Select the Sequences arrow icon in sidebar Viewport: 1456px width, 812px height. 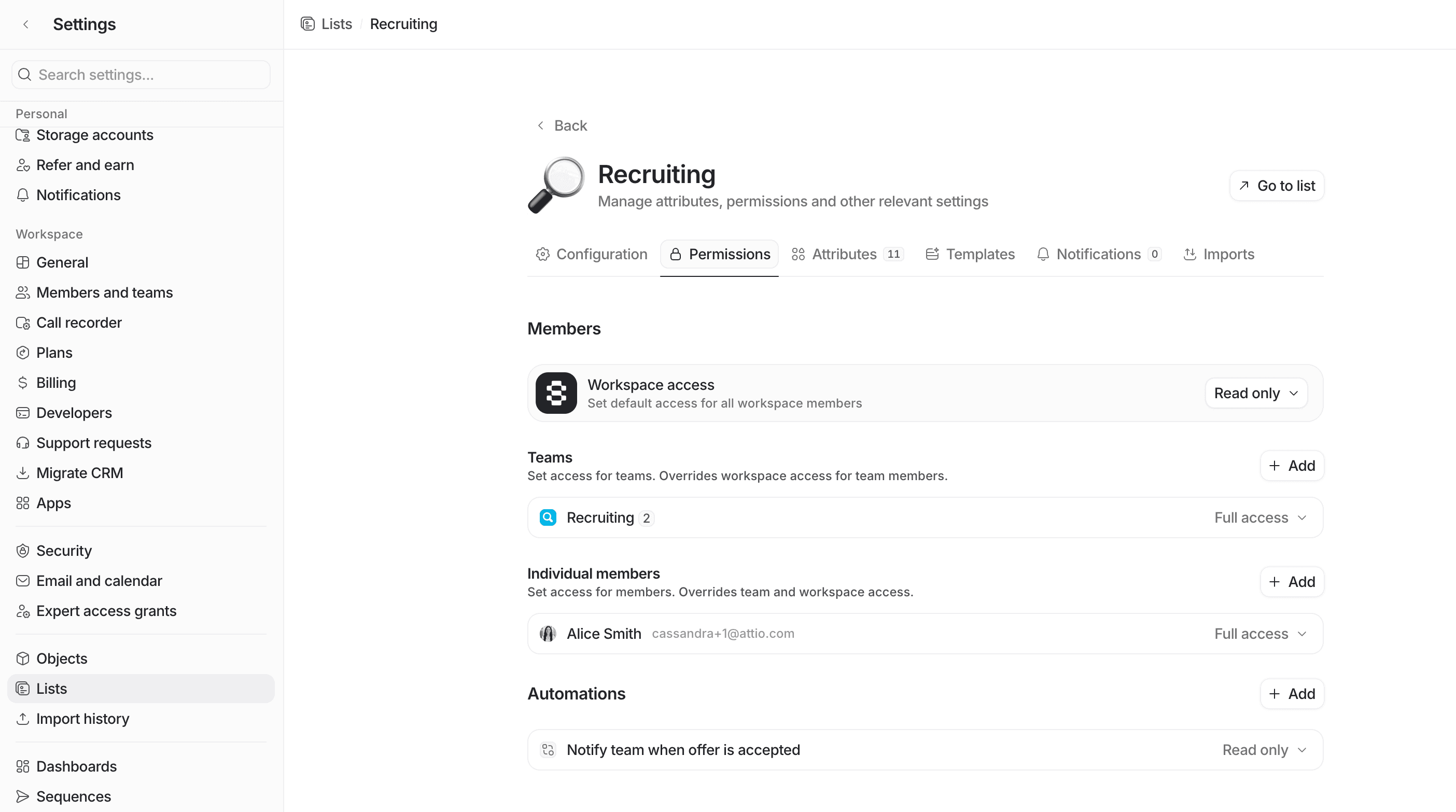pyautogui.click(x=23, y=796)
